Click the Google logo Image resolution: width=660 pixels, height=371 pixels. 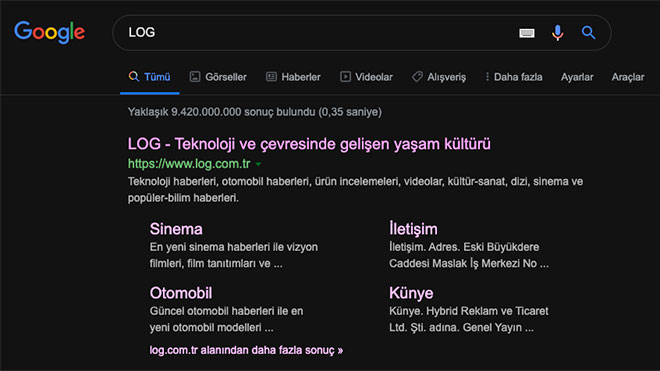coord(49,32)
